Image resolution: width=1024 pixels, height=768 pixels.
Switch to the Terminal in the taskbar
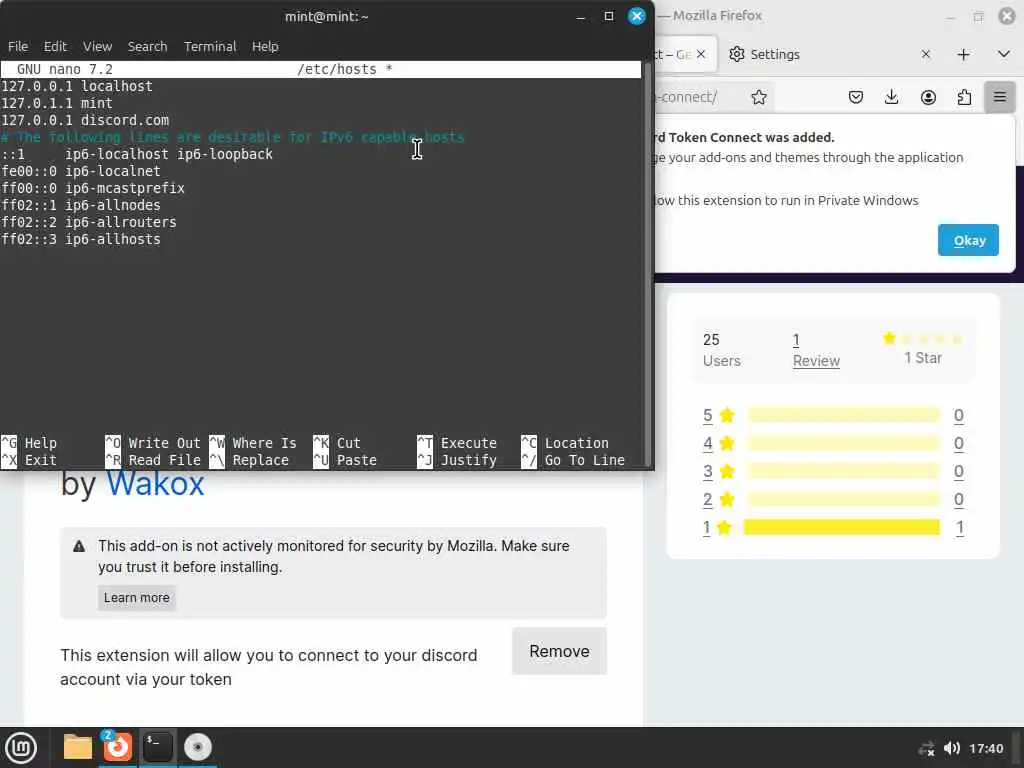157,747
